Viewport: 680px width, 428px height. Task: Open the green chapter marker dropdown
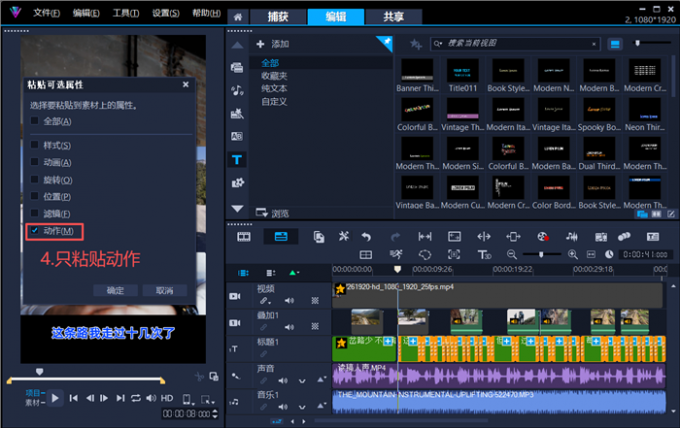point(294,273)
